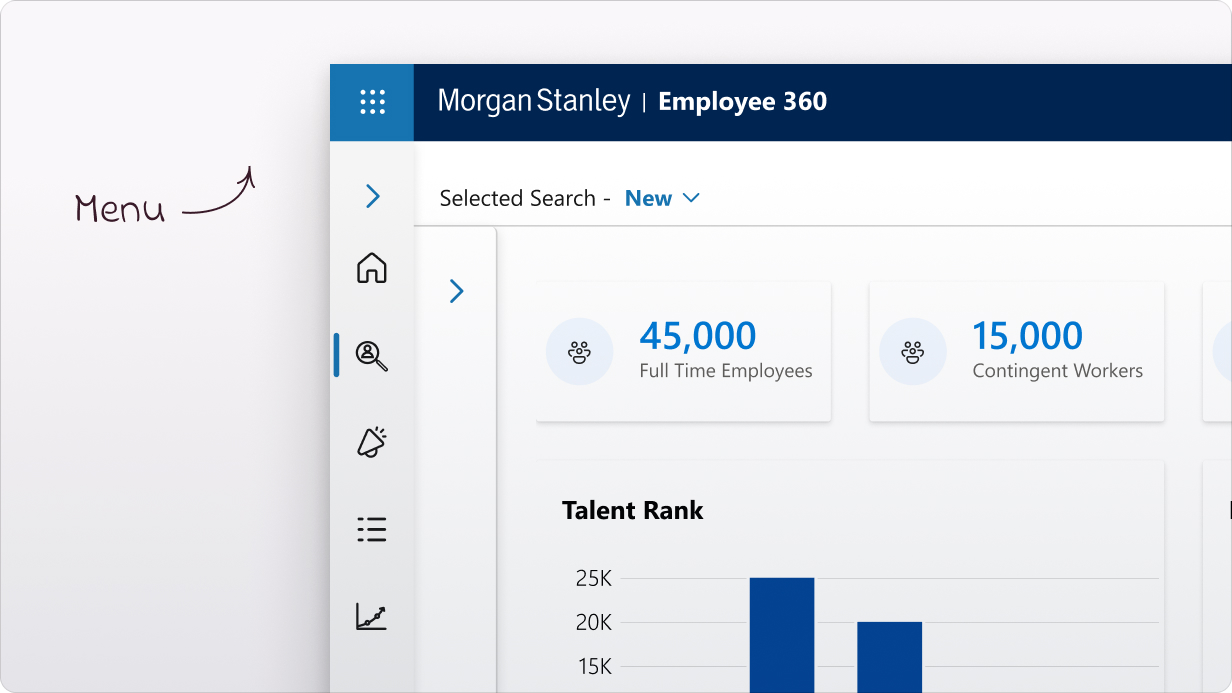The width and height of the screenshot is (1232, 693).
Task: Open the employee search sidebar icon
Action: (372, 355)
